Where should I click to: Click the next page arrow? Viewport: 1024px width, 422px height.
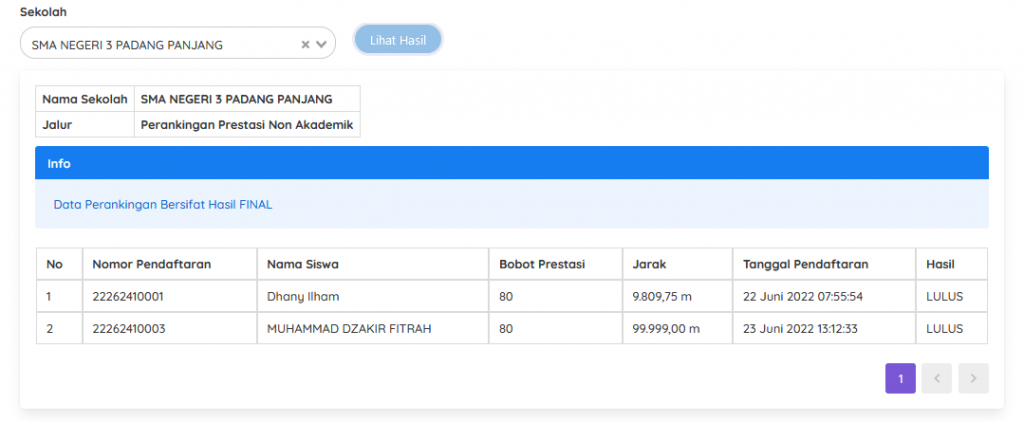click(973, 378)
